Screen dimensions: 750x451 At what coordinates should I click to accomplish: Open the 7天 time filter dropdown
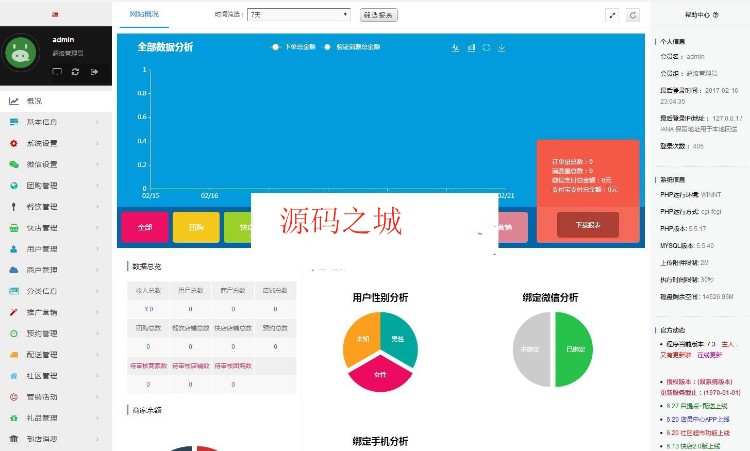[299, 15]
